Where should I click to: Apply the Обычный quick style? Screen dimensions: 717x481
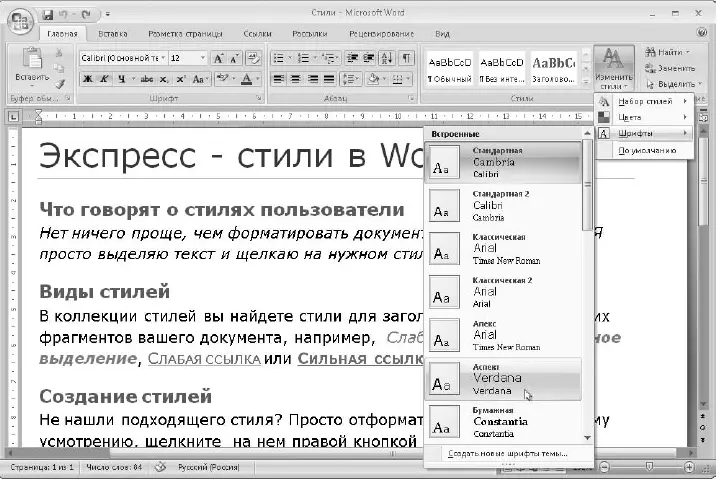click(x=449, y=69)
